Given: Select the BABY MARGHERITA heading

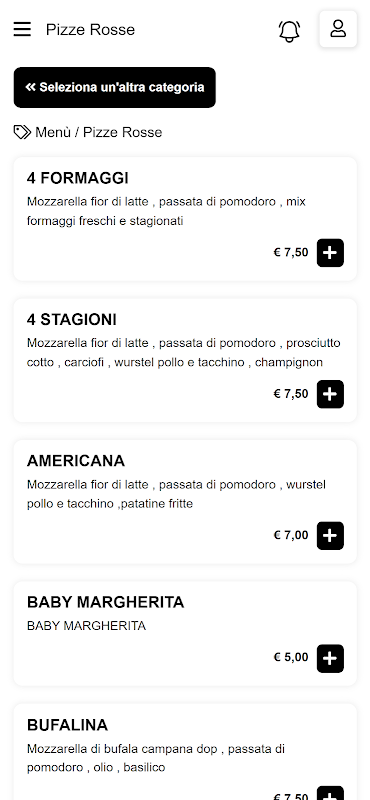Looking at the screenshot, I should coord(106,602).
